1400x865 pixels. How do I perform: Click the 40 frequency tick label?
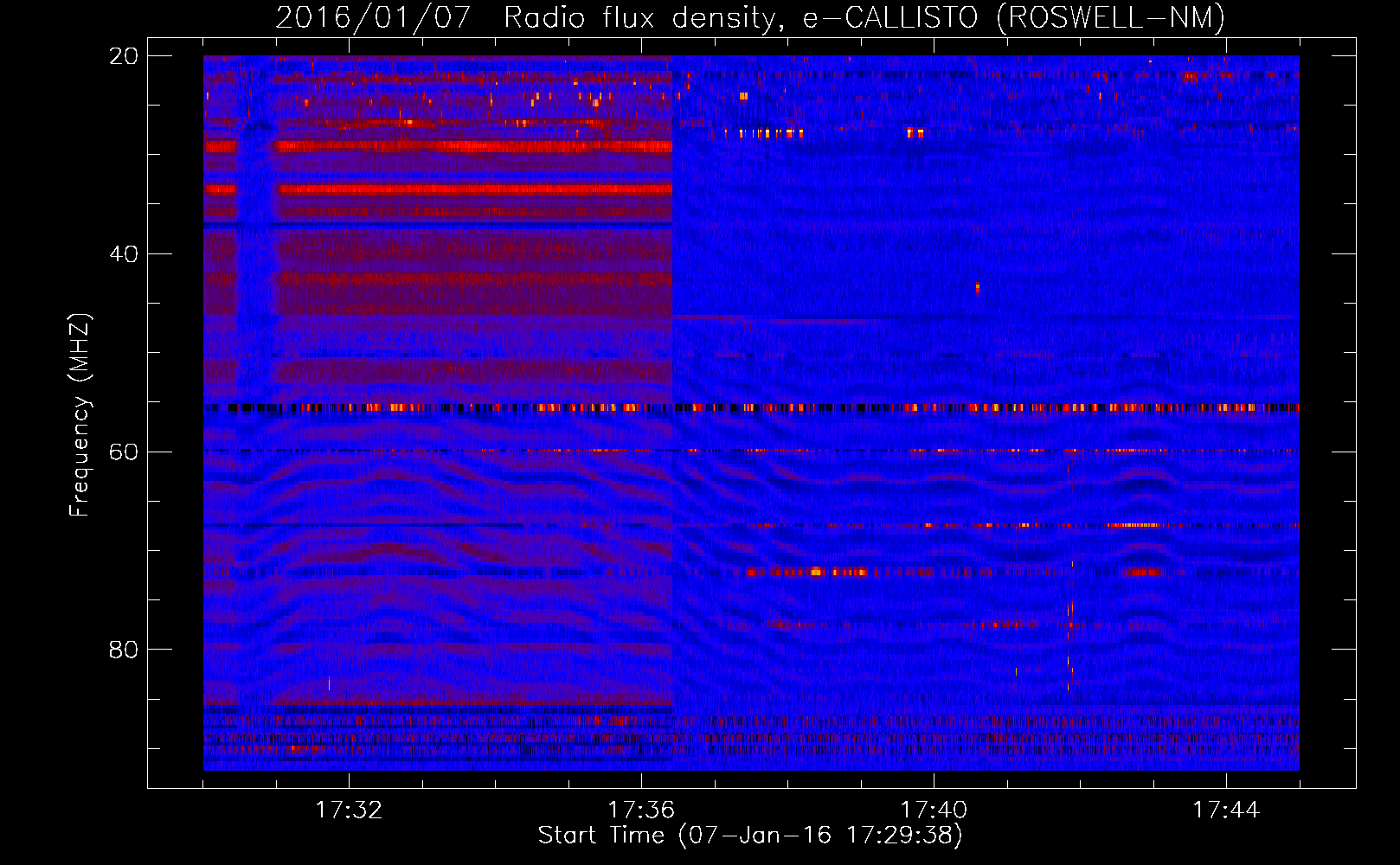click(x=123, y=254)
